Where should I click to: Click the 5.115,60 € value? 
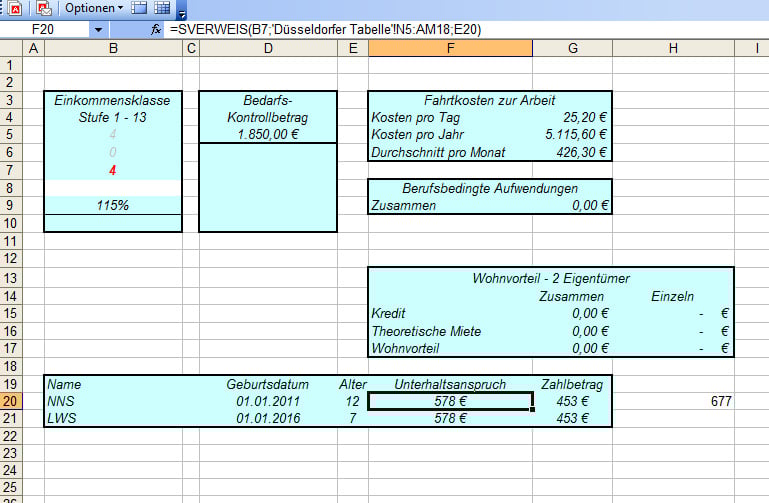pos(576,134)
